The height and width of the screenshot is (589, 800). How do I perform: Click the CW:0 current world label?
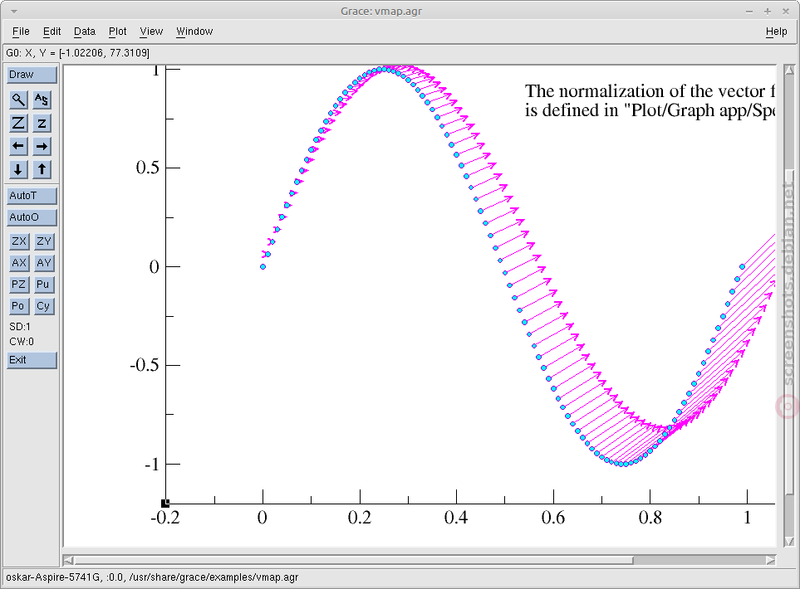click(x=21, y=341)
